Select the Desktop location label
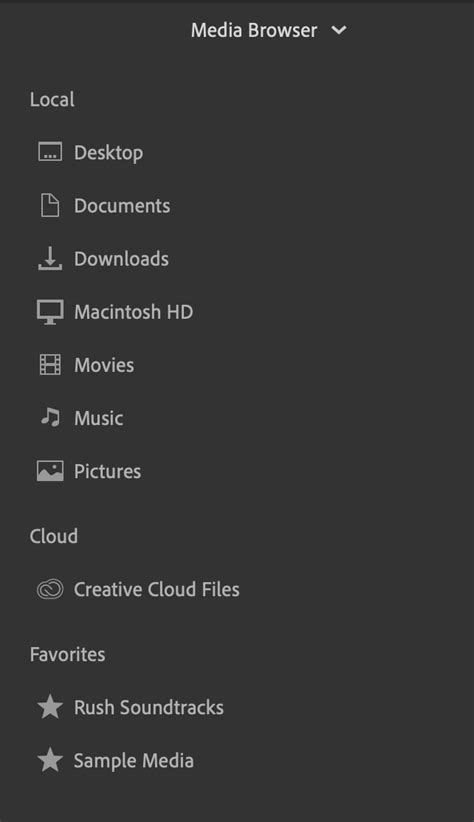The image size is (474, 822). (x=109, y=153)
